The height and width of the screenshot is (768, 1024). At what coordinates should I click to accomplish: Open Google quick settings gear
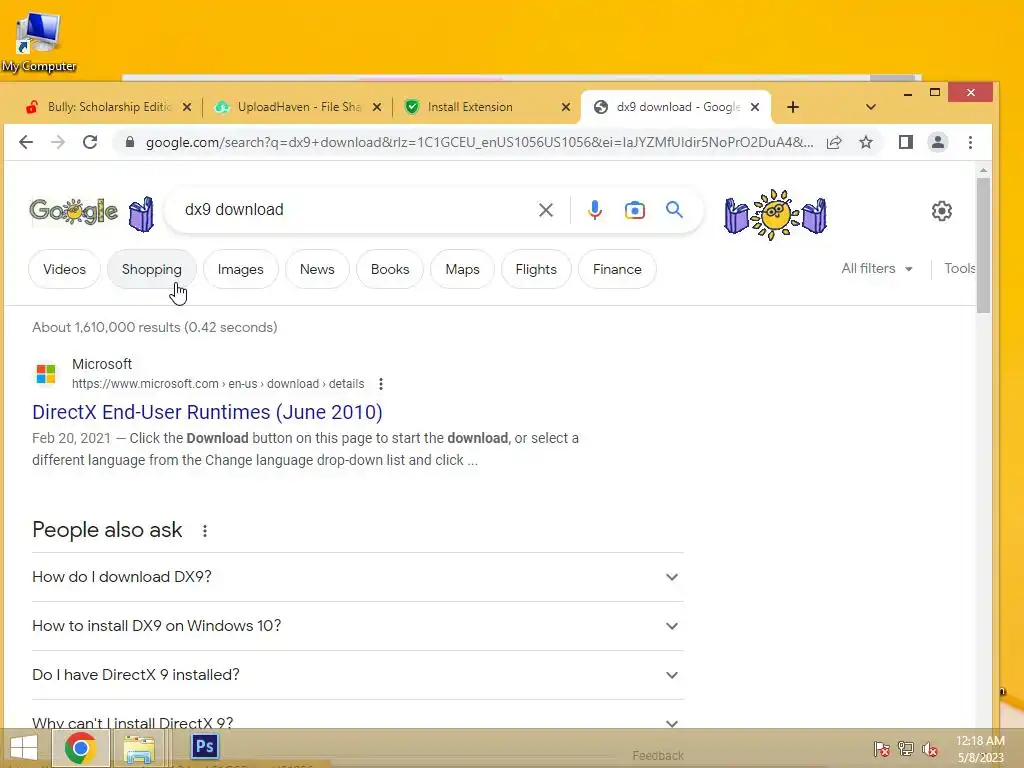tap(942, 211)
